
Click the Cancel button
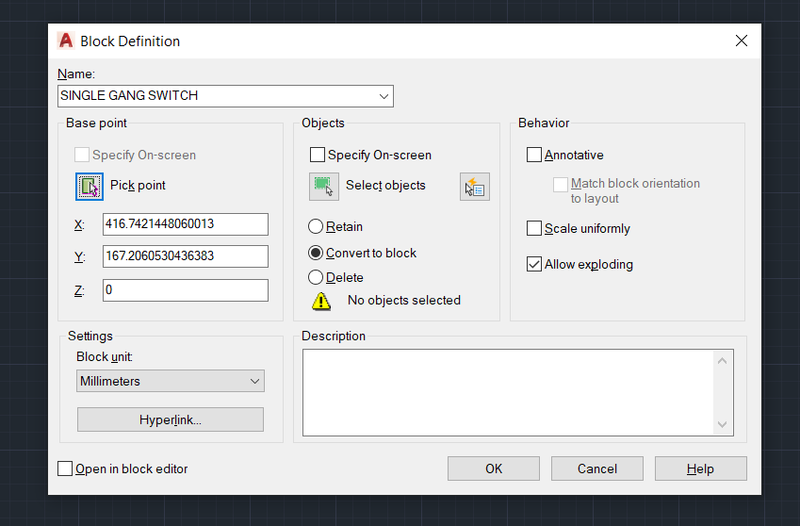pos(597,468)
